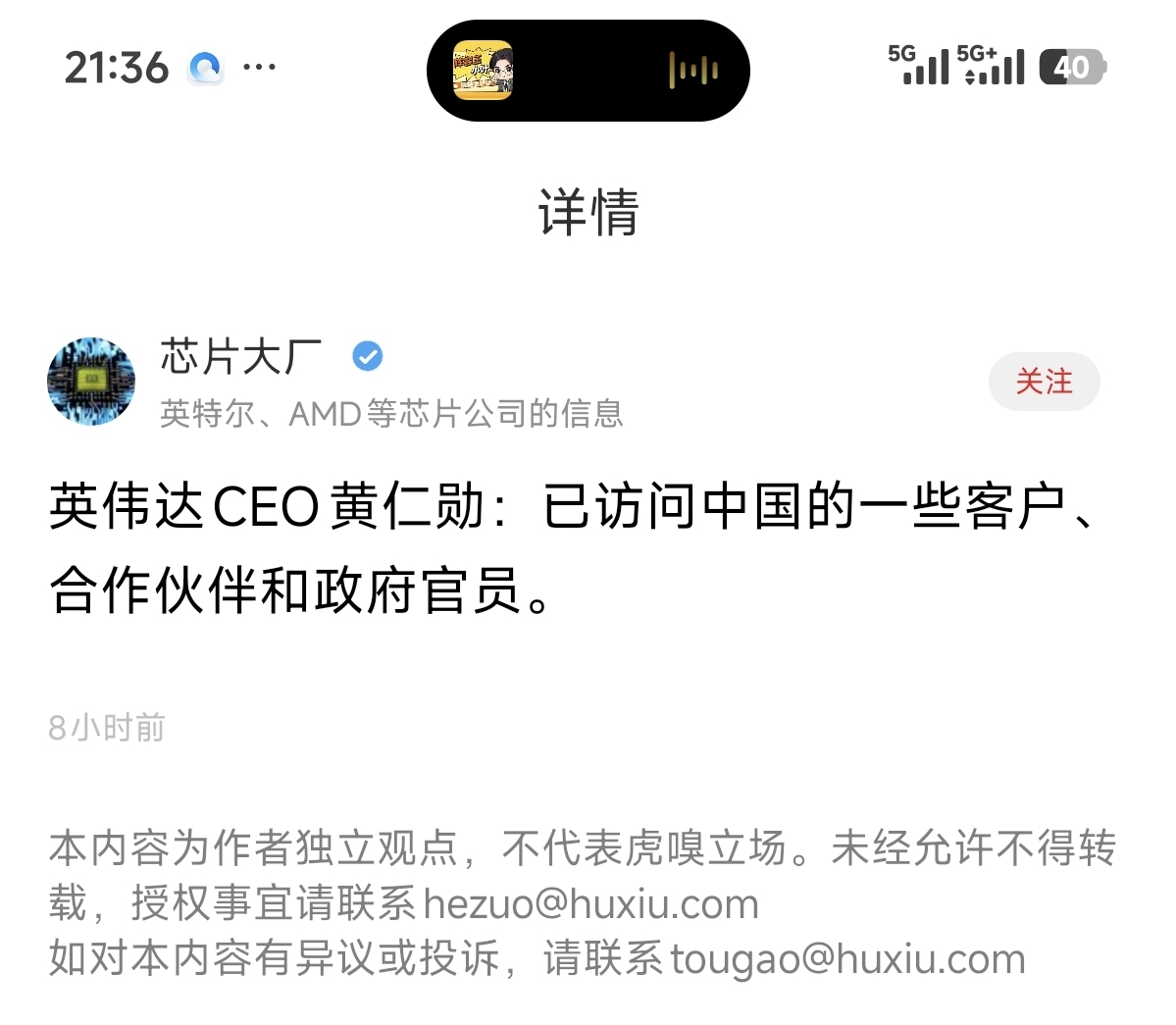Open 芯片大厂 chip avatar profile picture
The height and width of the screenshot is (1025, 1176).
pos(91,381)
